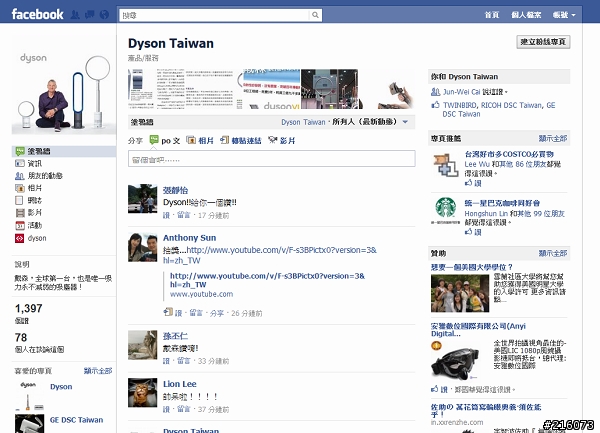
Task: Select the Wall tab in left sidebar
Action: [x=64, y=151]
